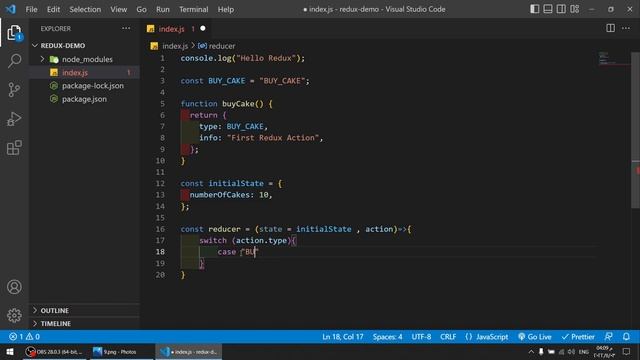
Task: Change Spaces: 4 indentation setting
Action: pyautogui.click(x=387, y=337)
